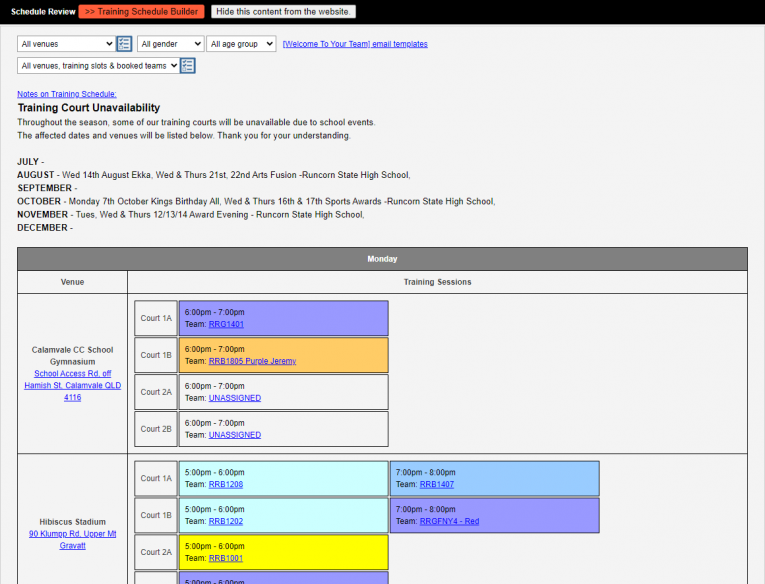
Task: Click the NOVEMBER unavailability line
Action: tap(191, 215)
